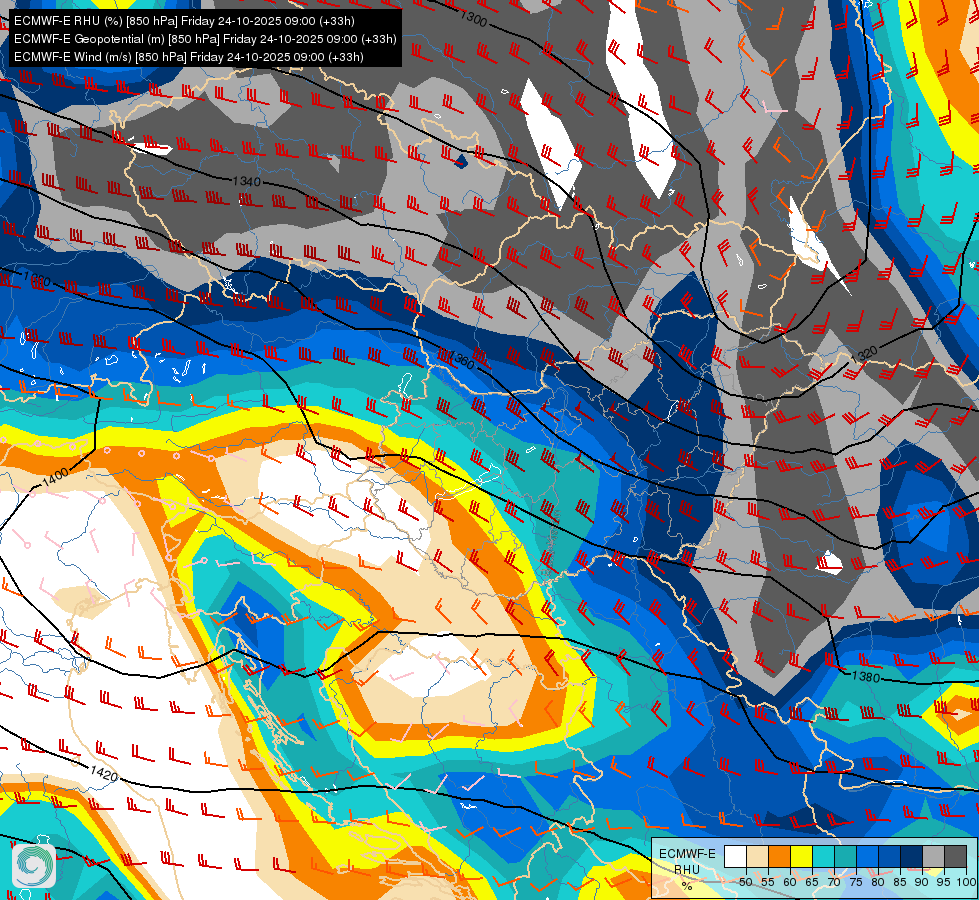
Task: Click the ECMWF-E legend title text
Action: (687, 854)
